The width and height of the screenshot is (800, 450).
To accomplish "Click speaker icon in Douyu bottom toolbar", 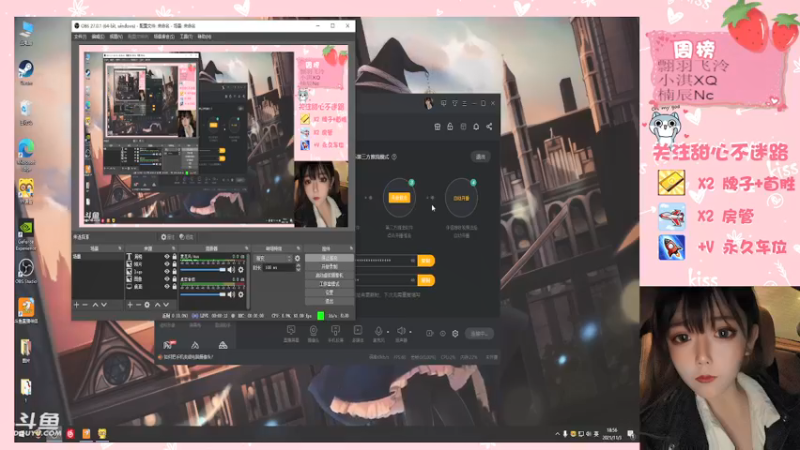I will click(x=402, y=332).
